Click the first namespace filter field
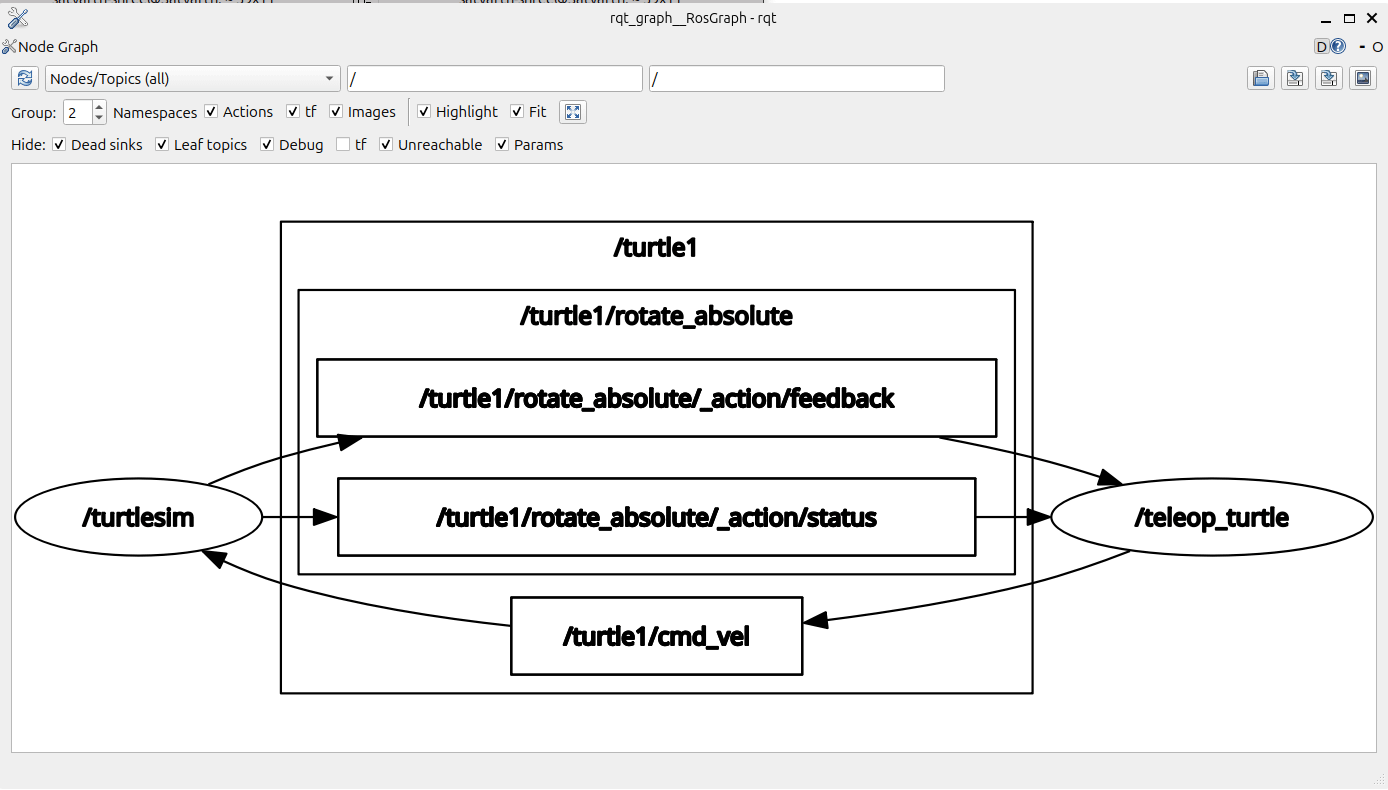The width and height of the screenshot is (1388, 790). click(495, 79)
